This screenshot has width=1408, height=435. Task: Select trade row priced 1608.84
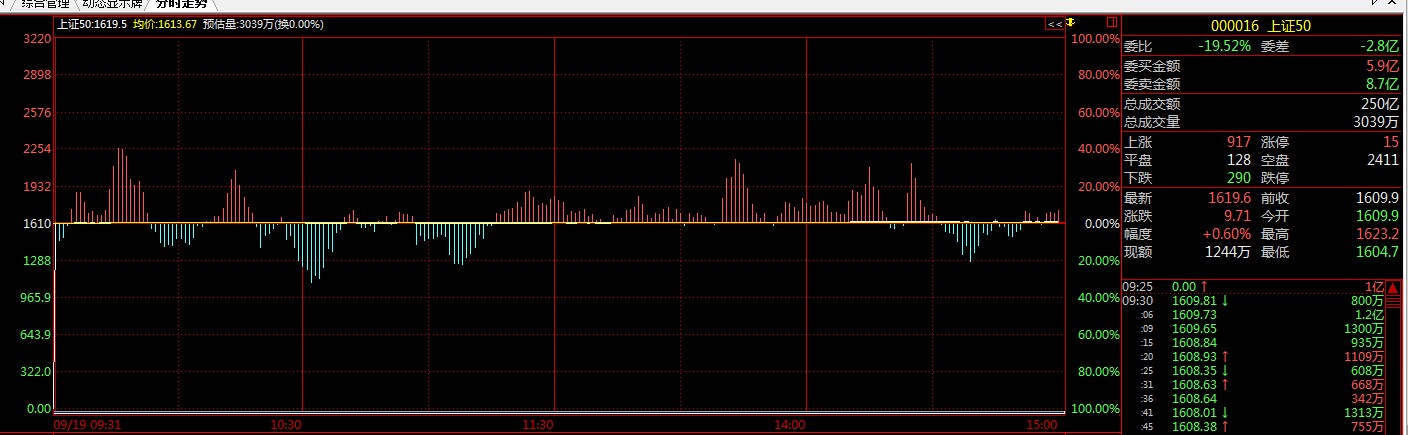click(x=1254, y=342)
